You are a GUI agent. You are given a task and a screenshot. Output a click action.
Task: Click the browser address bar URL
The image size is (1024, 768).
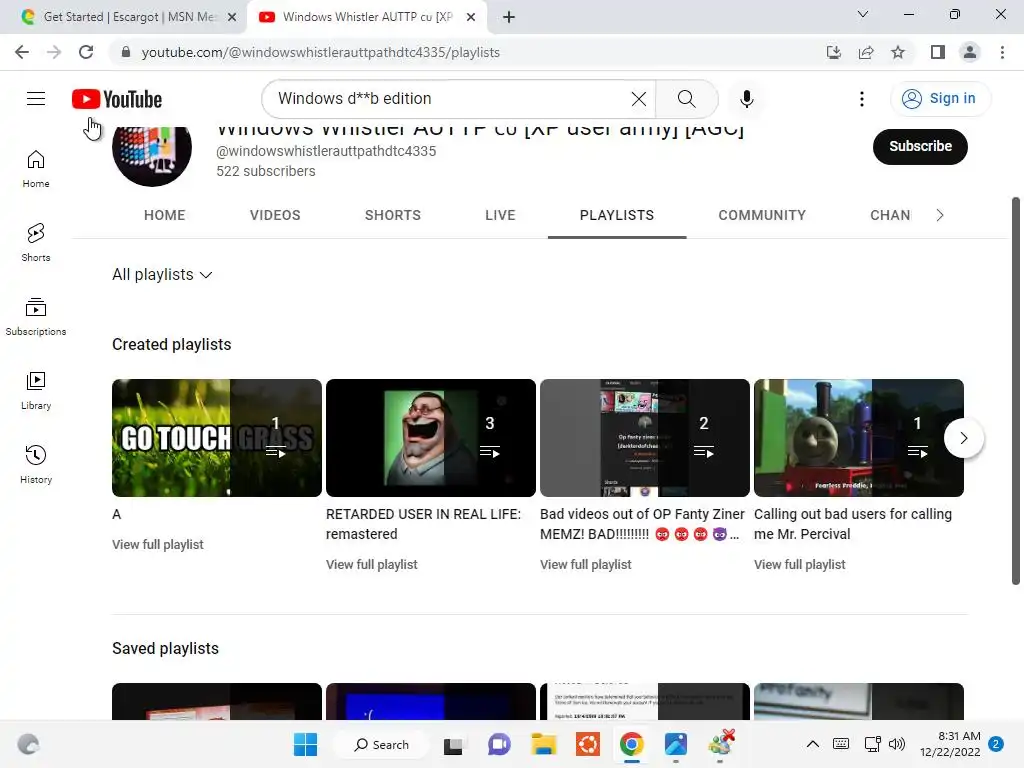coord(321,52)
